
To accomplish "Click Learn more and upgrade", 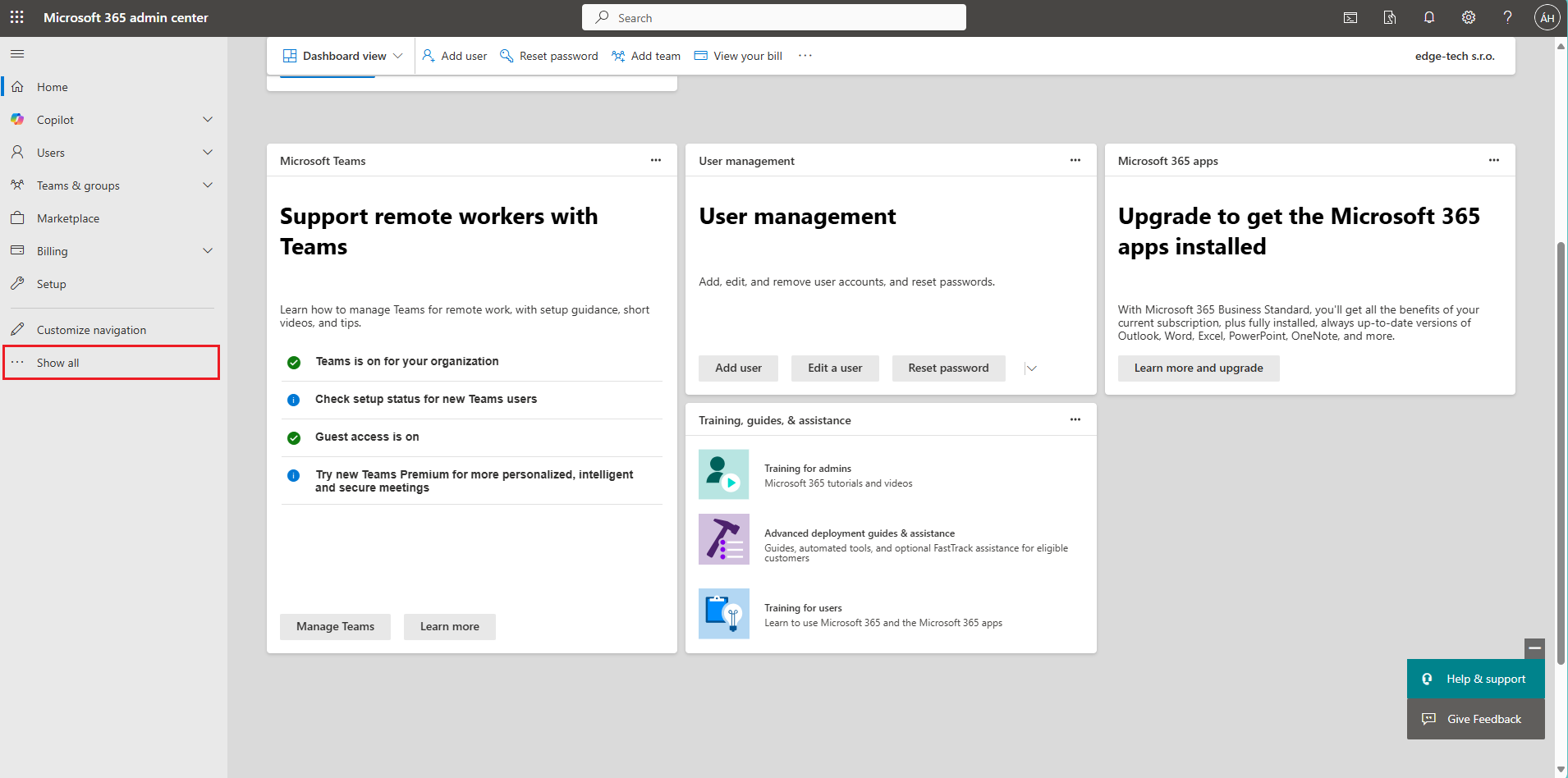I will coord(1198,368).
